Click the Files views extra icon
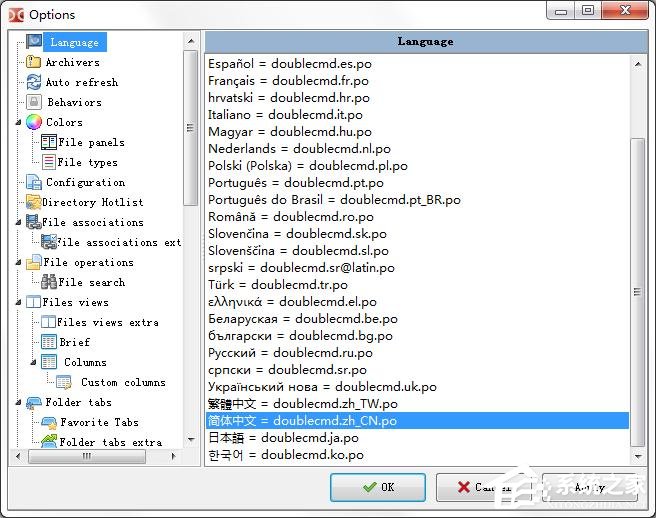The height and width of the screenshot is (518, 656). point(49,322)
